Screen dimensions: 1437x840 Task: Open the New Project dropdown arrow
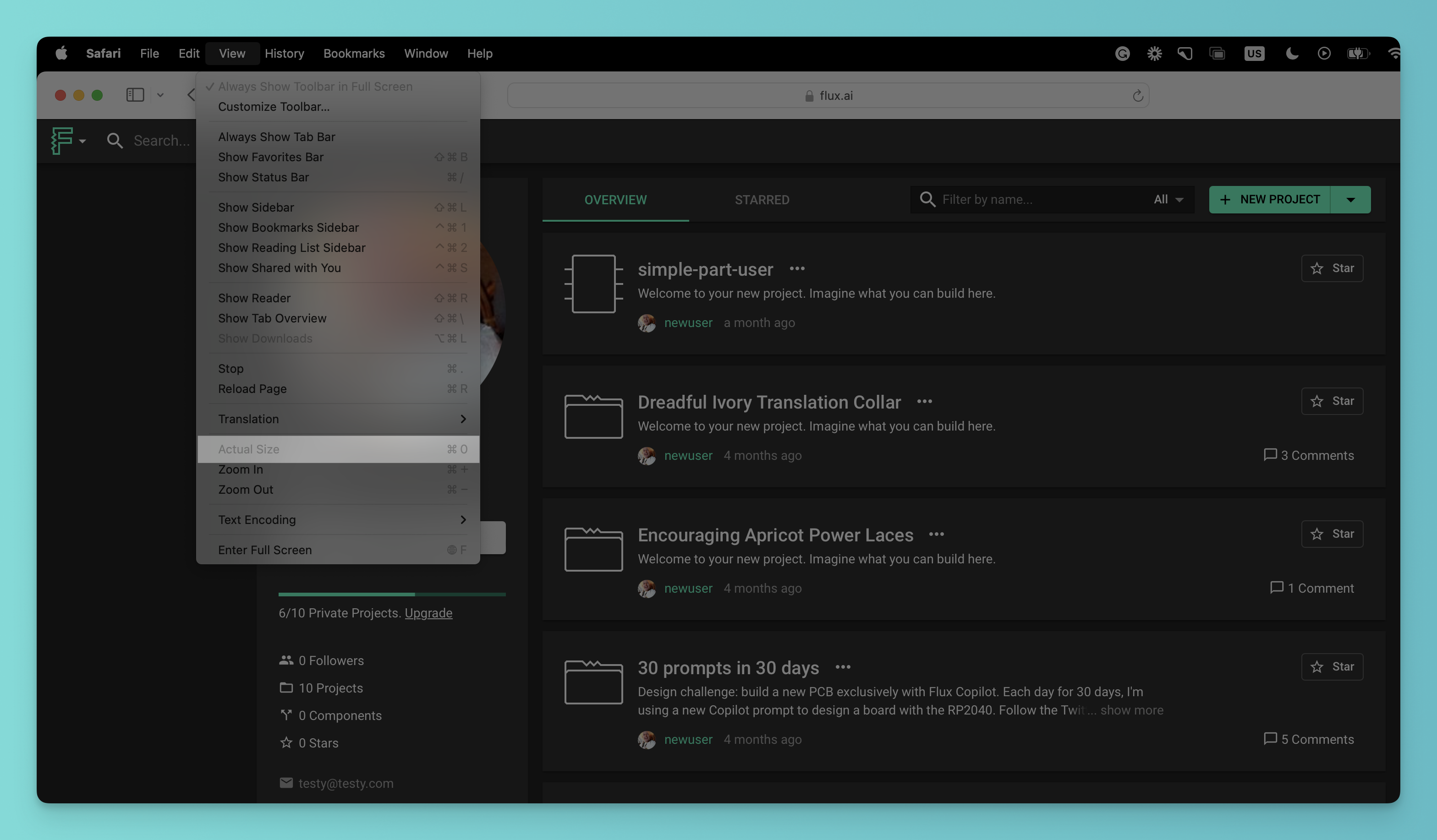tap(1350, 199)
